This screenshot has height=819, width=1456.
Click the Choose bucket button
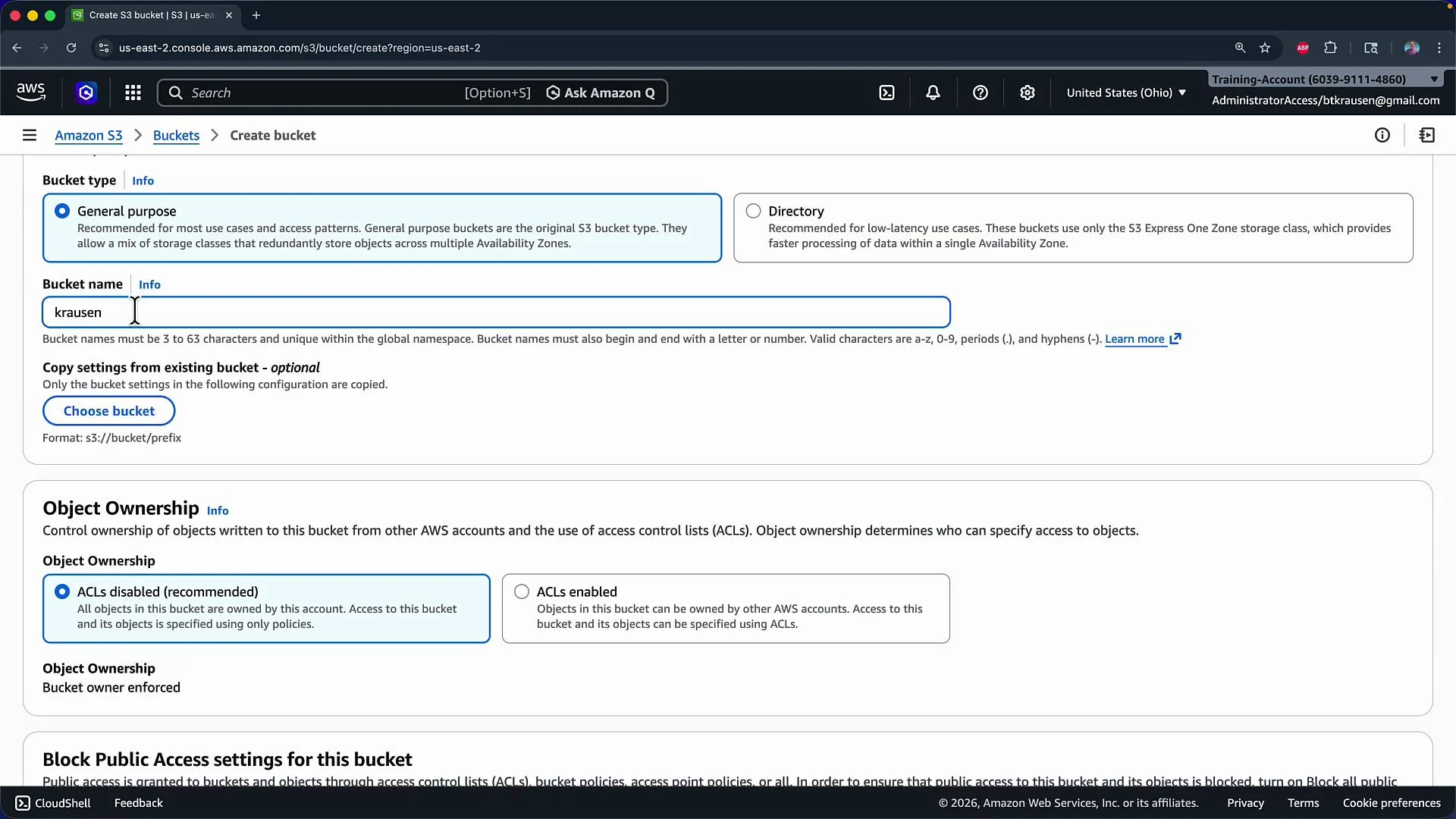[108, 410]
